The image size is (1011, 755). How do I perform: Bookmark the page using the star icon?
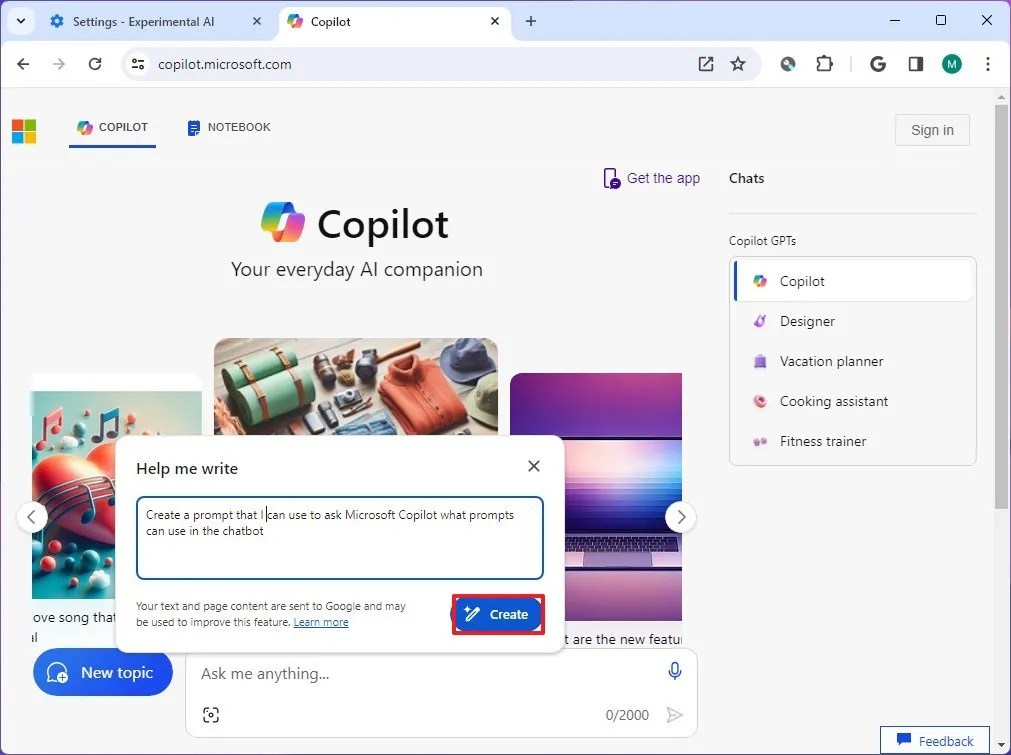click(x=738, y=63)
